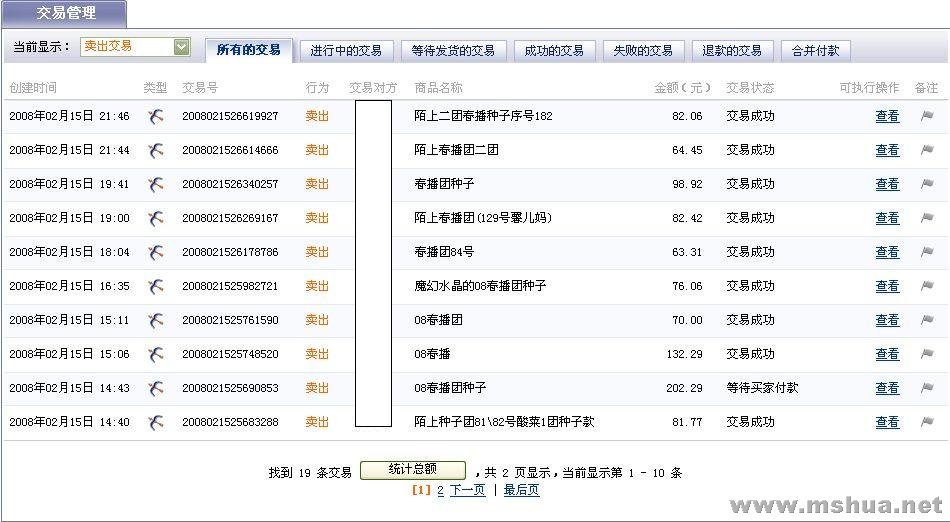Click the flag note icon for order 2008021526619927

coord(927,116)
